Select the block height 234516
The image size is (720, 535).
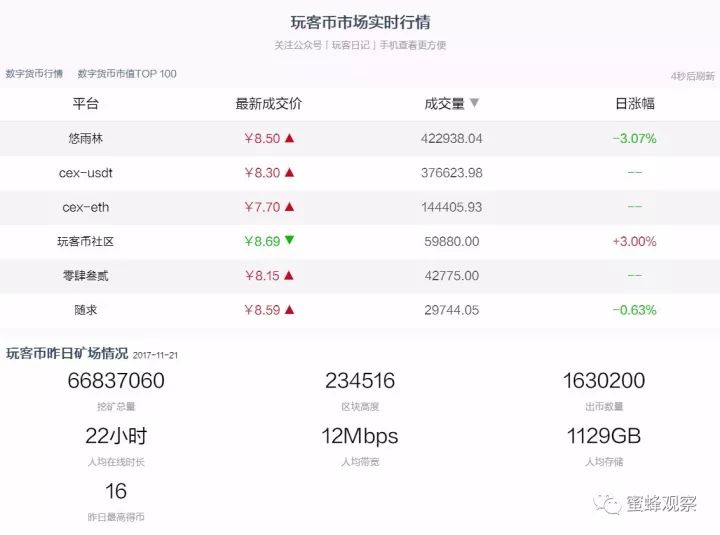tap(360, 381)
